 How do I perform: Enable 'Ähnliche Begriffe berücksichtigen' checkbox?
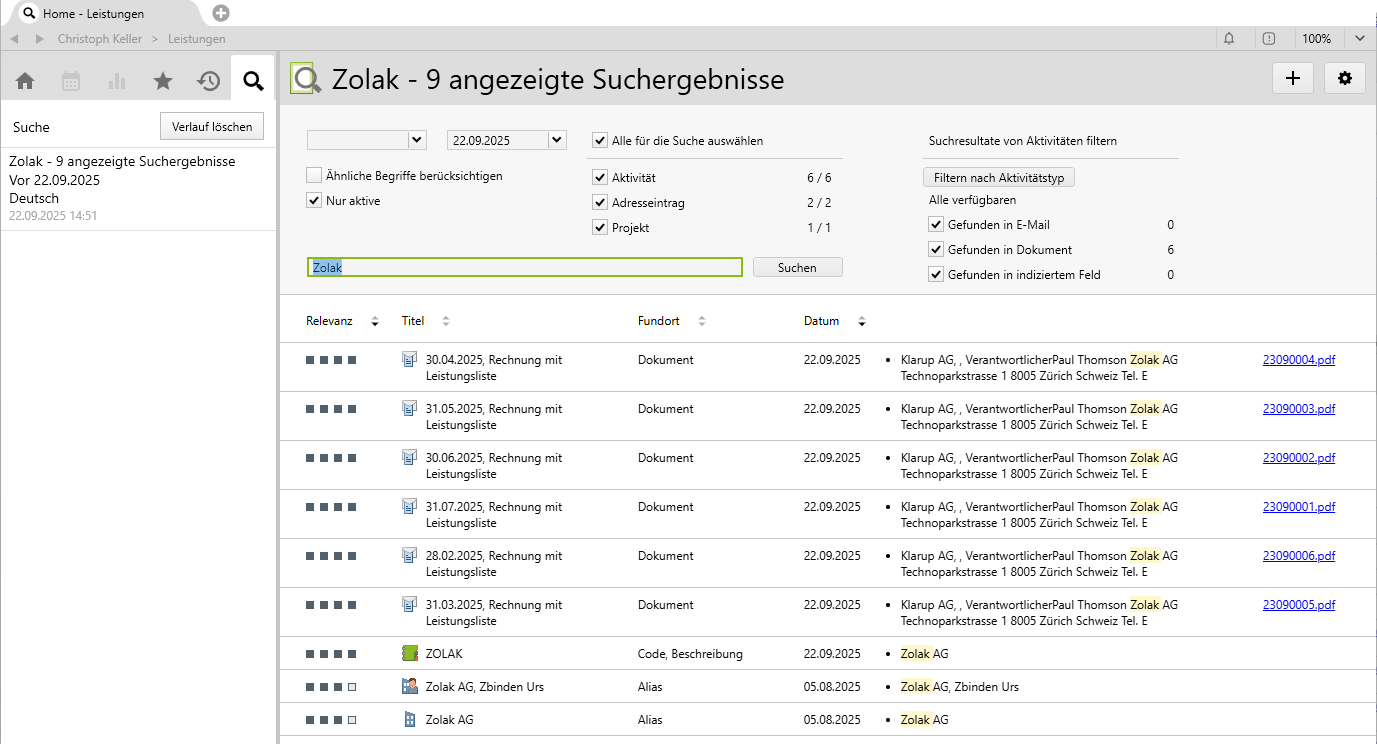pyautogui.click(x=314, y=175)
